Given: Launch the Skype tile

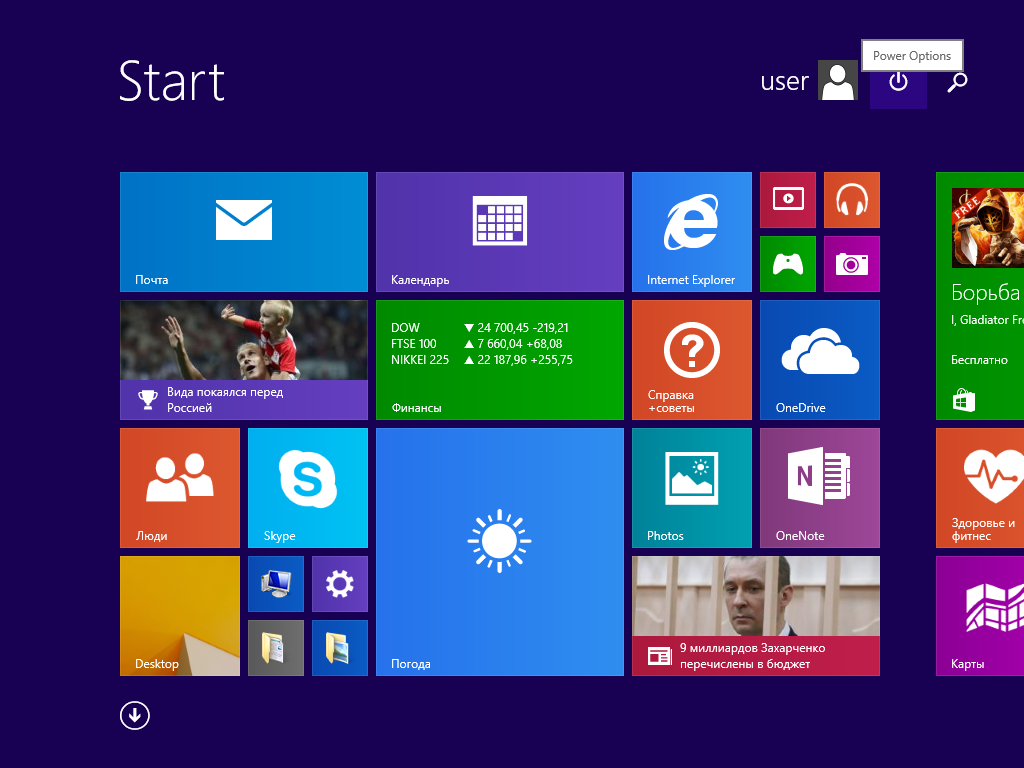Looking at the screenshot, I should pyautogui.click(x=308, y=488).
